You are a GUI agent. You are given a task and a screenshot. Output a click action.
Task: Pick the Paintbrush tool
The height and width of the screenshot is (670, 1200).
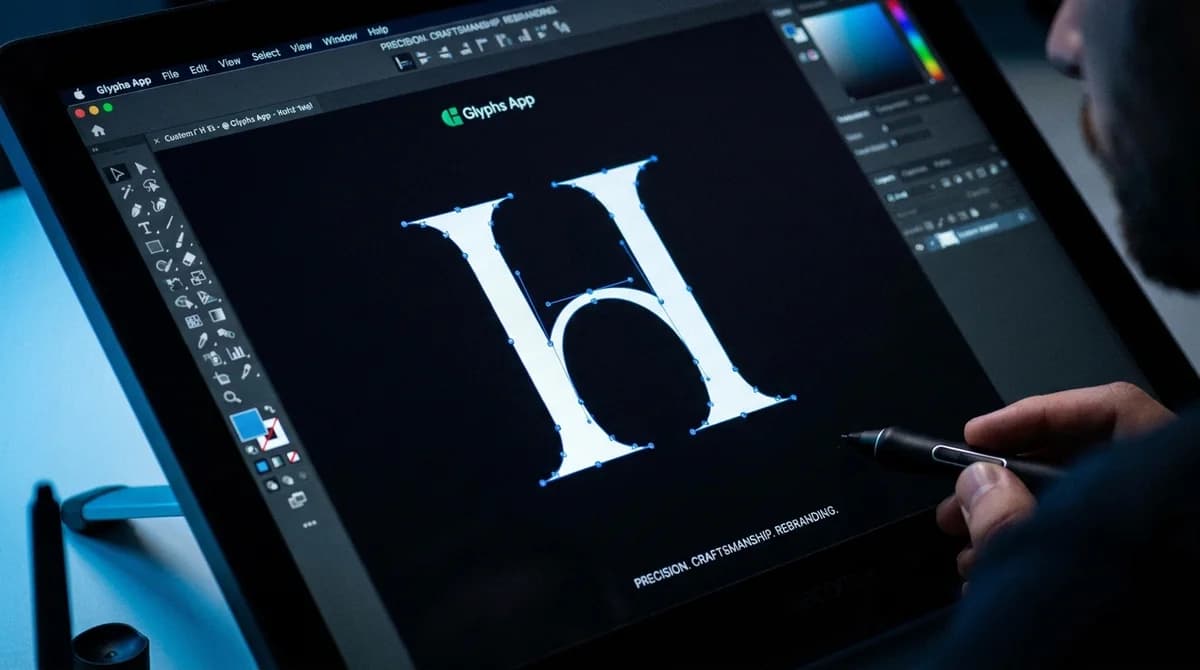click(x=179, y=241)
